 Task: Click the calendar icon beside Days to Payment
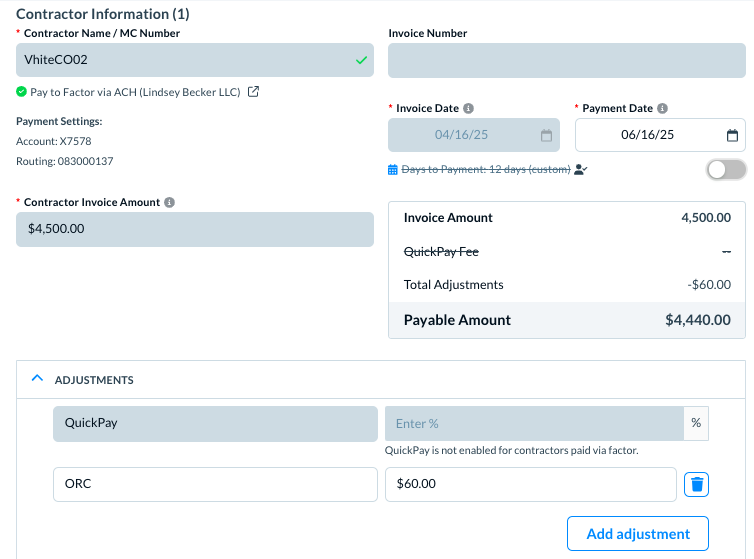(393, 170)
